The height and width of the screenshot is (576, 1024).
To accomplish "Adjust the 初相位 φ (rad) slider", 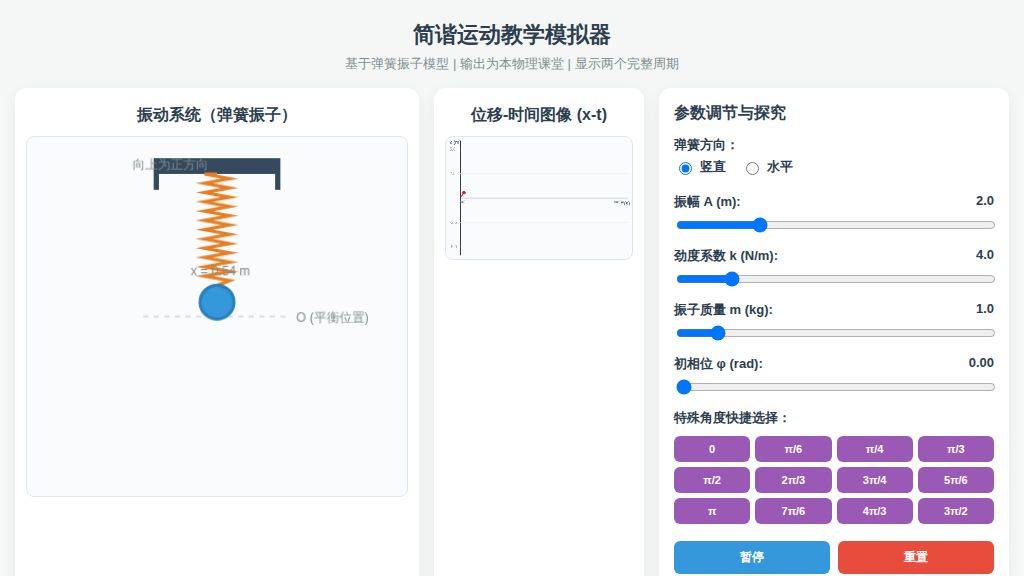I will click(835, 387).
